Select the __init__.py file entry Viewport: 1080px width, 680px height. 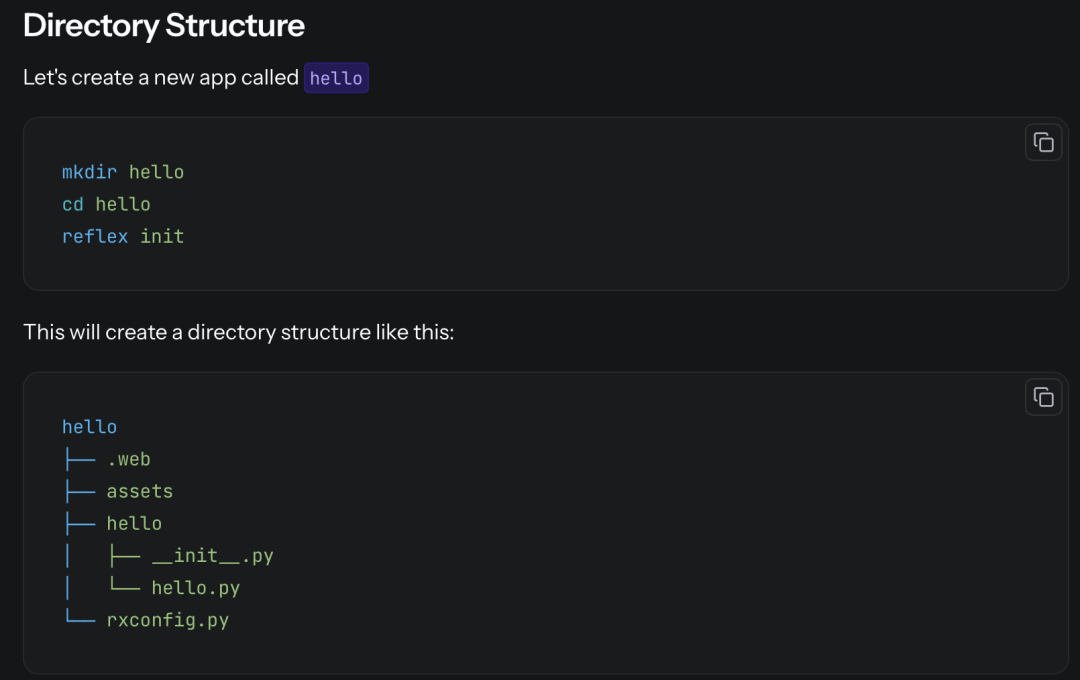coord(212,555)
